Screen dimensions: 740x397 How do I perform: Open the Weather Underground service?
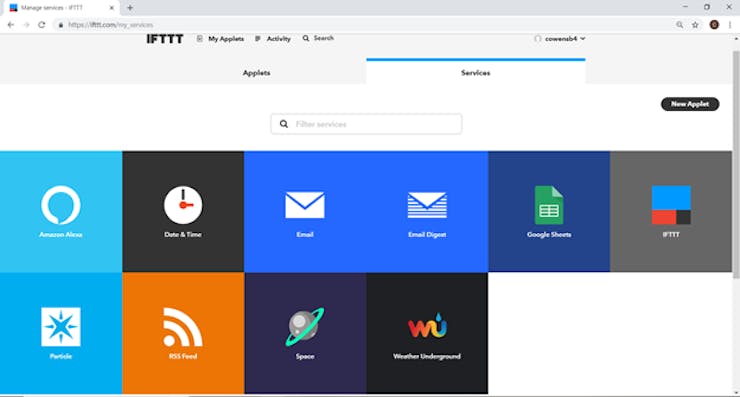pyautogui.click(x=427, y=333)
